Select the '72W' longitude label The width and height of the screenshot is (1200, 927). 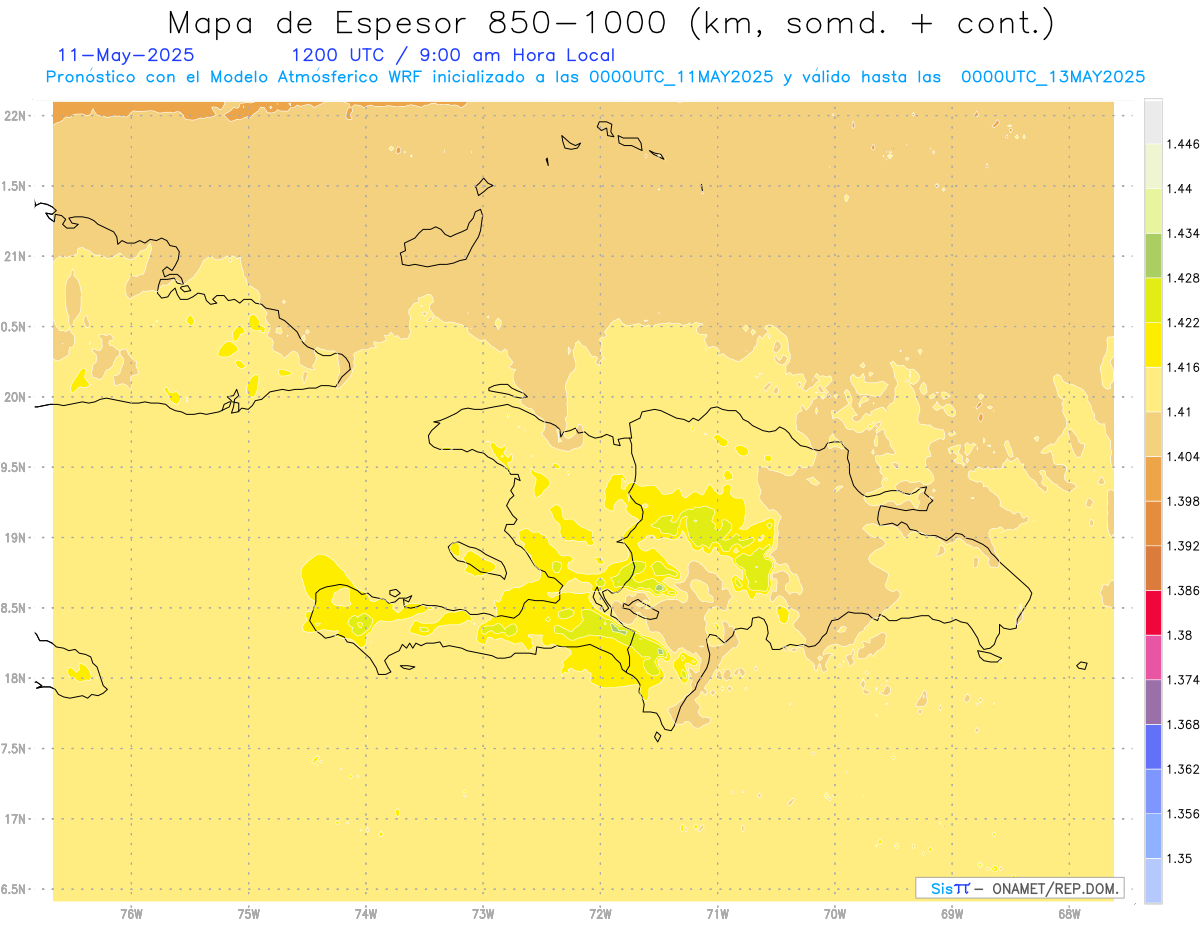click(600, 914)
